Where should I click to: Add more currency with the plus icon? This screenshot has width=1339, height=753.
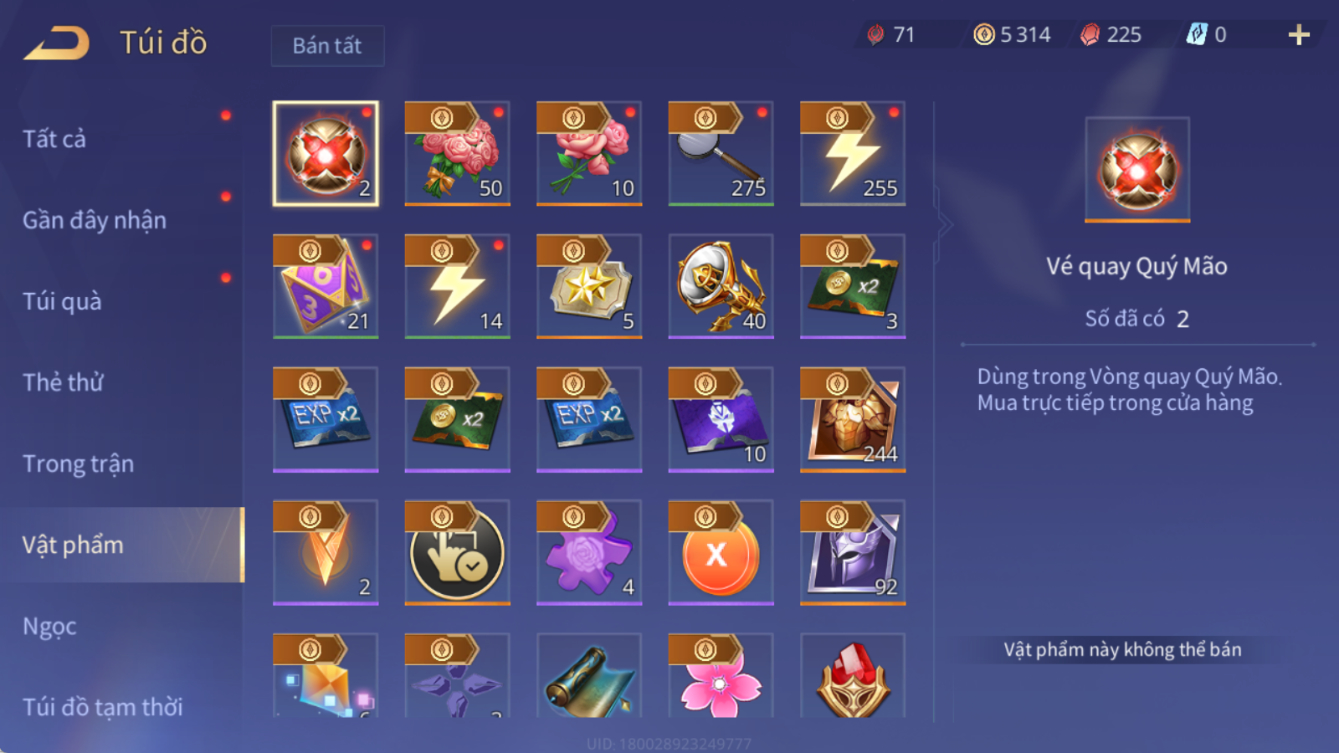point(1298,35)
